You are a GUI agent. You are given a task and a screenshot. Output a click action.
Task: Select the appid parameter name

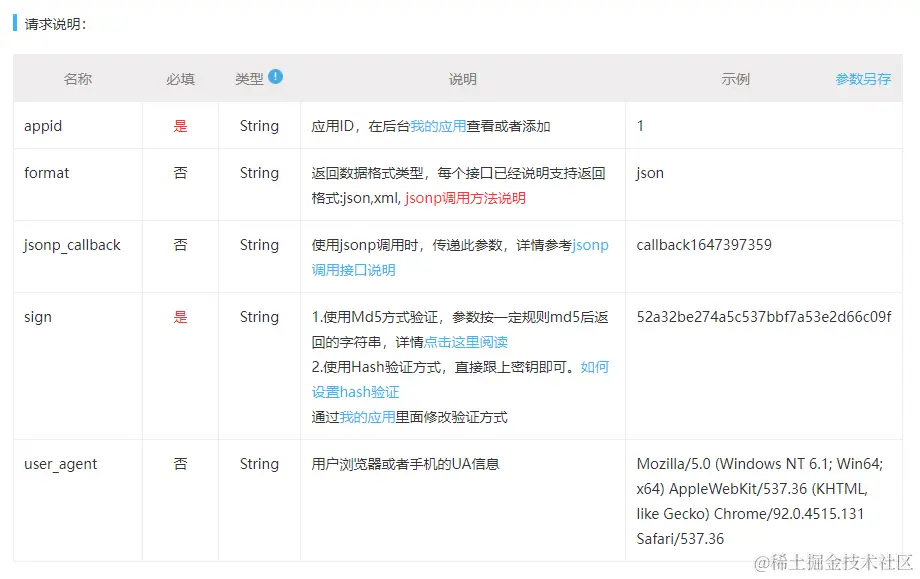tap(43, 126)
